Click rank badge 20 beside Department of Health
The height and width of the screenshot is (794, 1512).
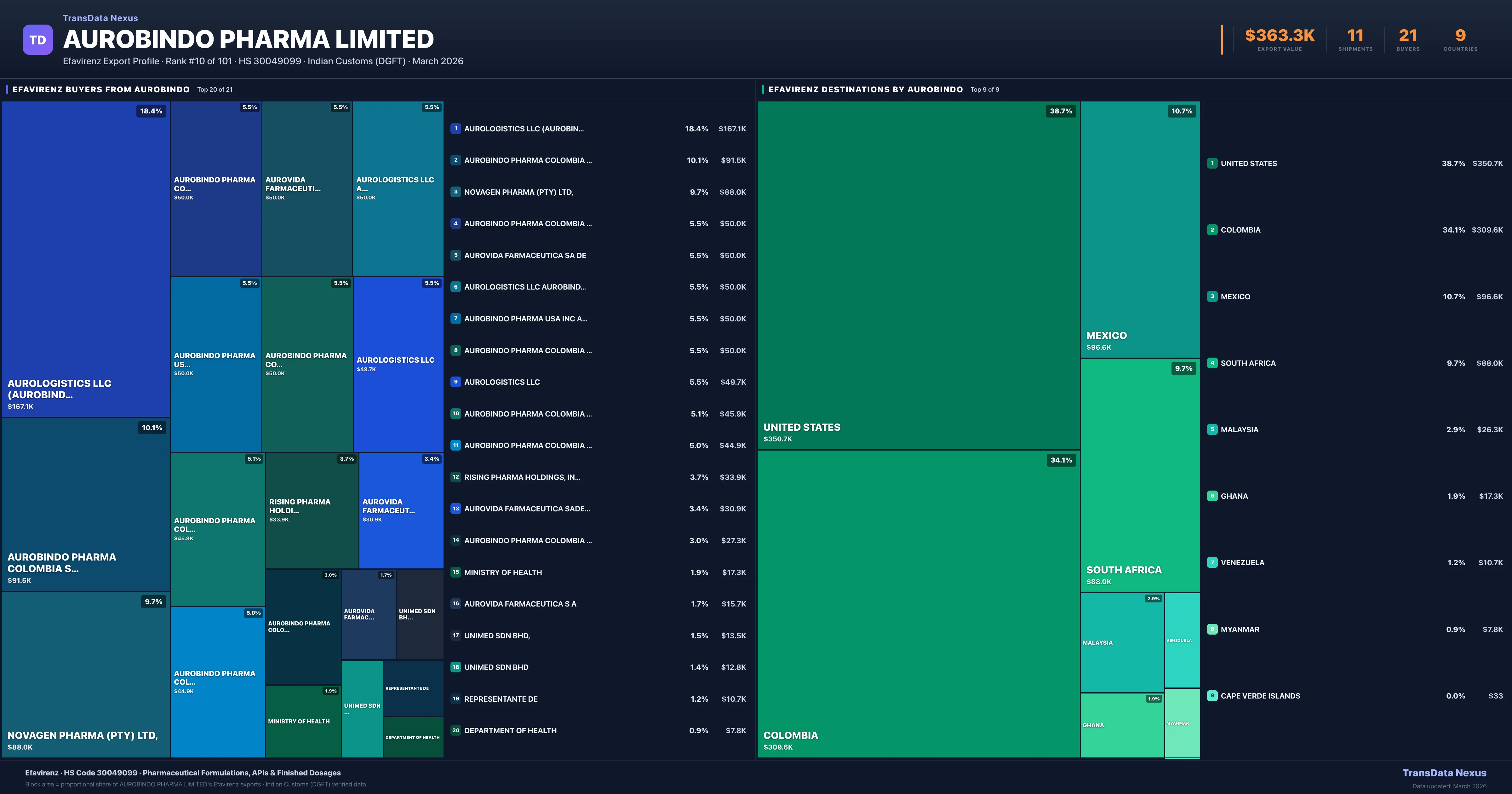click(x=455, y=731)
